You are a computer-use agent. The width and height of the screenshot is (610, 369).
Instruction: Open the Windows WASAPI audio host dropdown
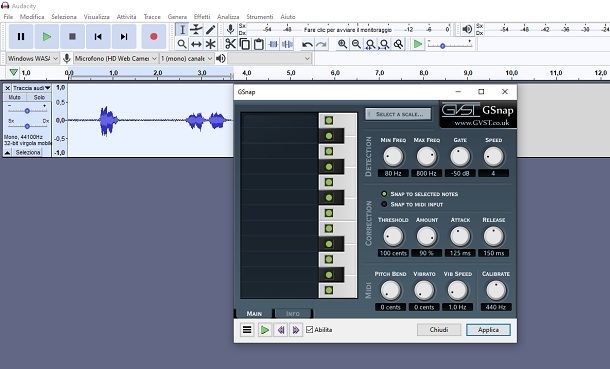[x=33, y=58]
